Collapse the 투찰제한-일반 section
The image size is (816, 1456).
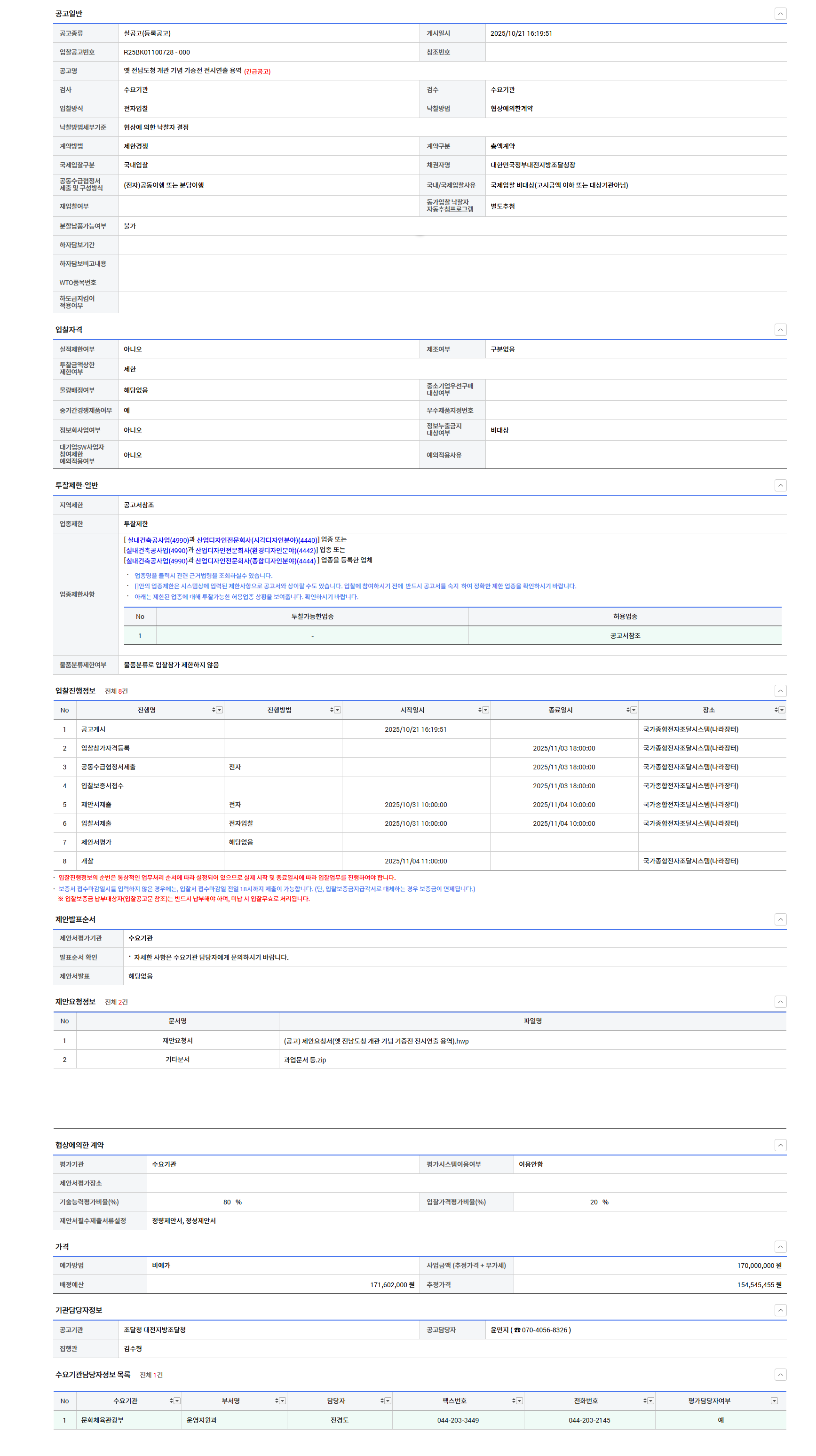click(x=780, y=485)
